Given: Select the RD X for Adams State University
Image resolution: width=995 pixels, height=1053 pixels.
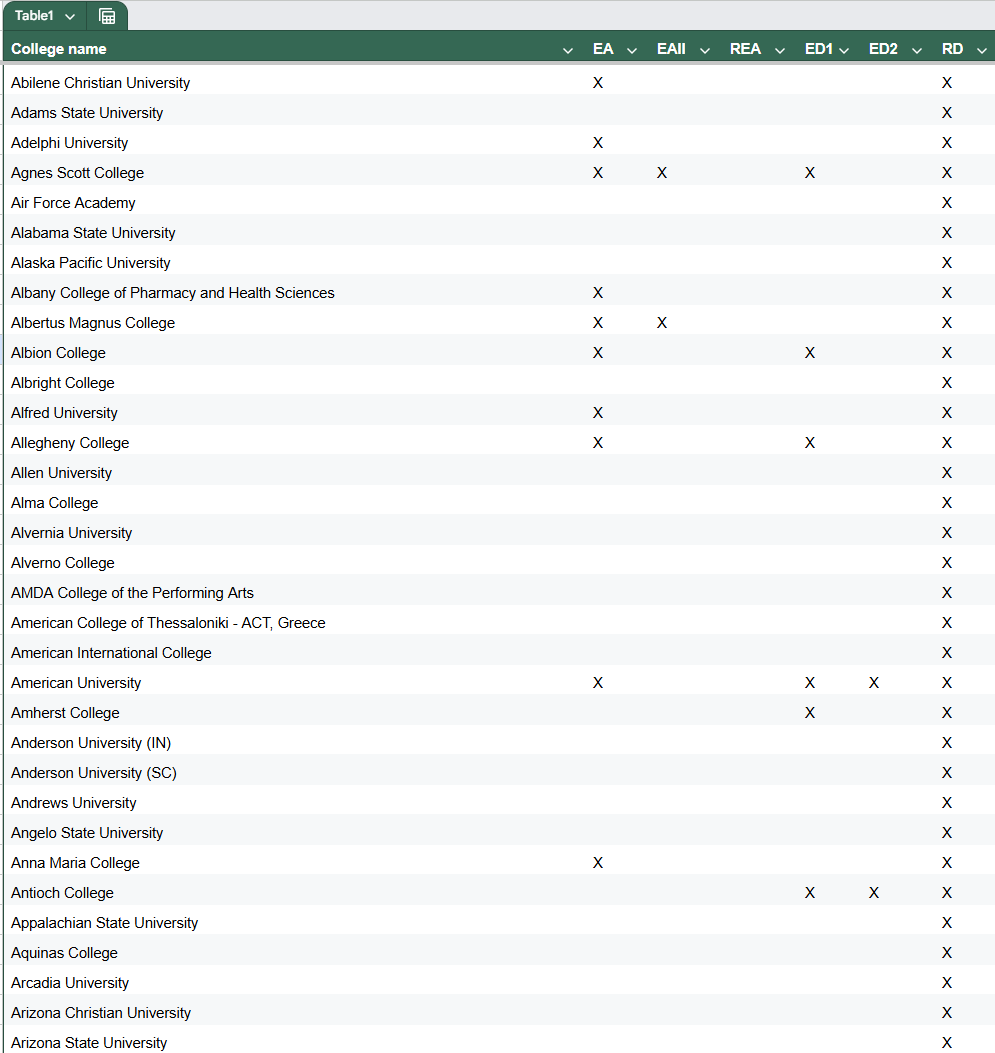Looking at the screenshot, I should (x=947, y=113).
